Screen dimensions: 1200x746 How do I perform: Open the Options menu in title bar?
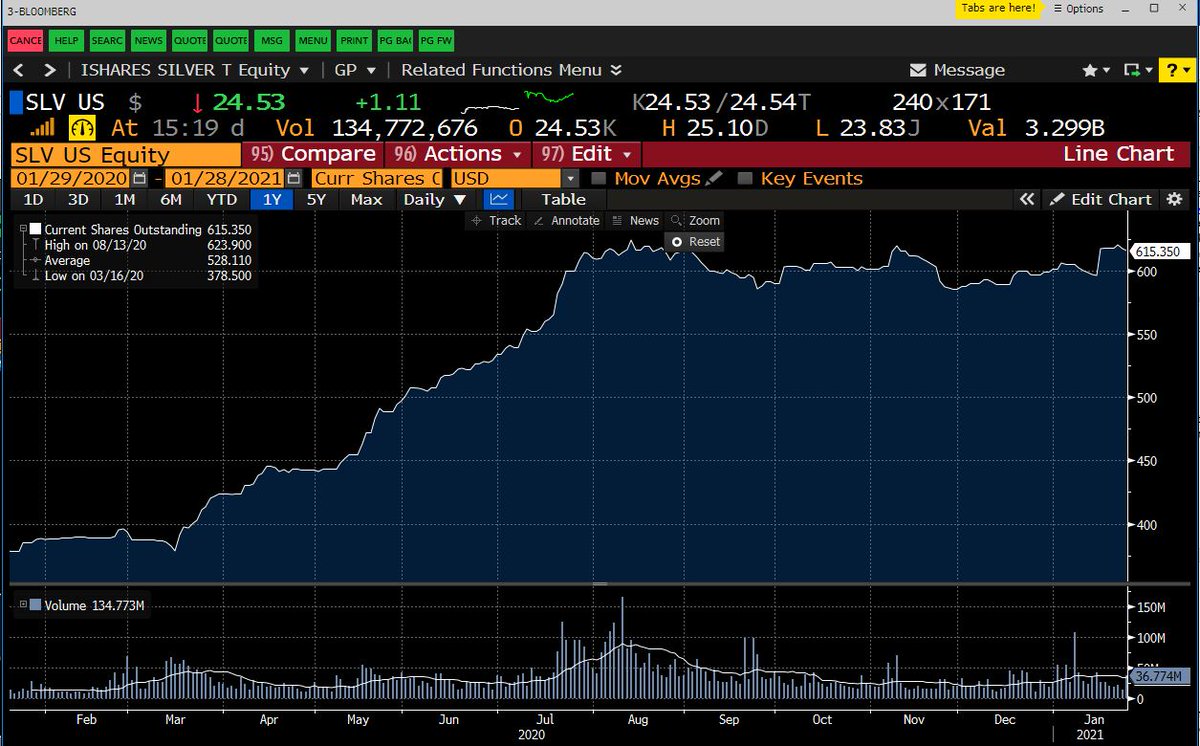tap(1078, 9)
